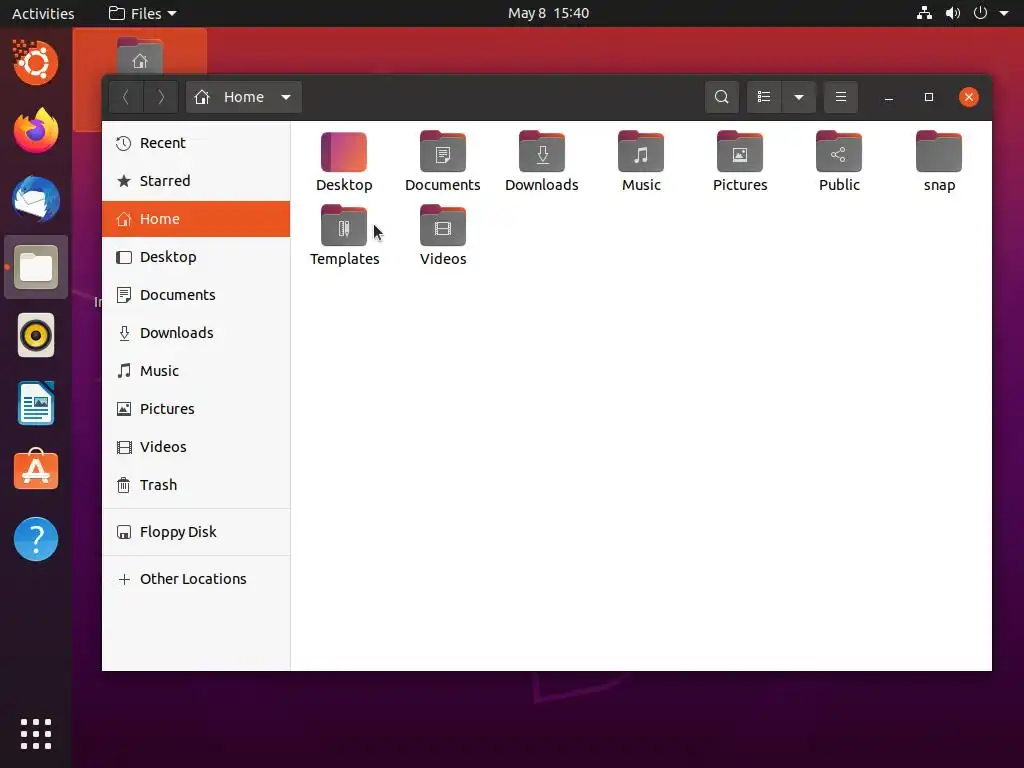1024x768 pixels.
Task: Open the Pictures folder icon in the file grid
Action: tap(740, 152)
